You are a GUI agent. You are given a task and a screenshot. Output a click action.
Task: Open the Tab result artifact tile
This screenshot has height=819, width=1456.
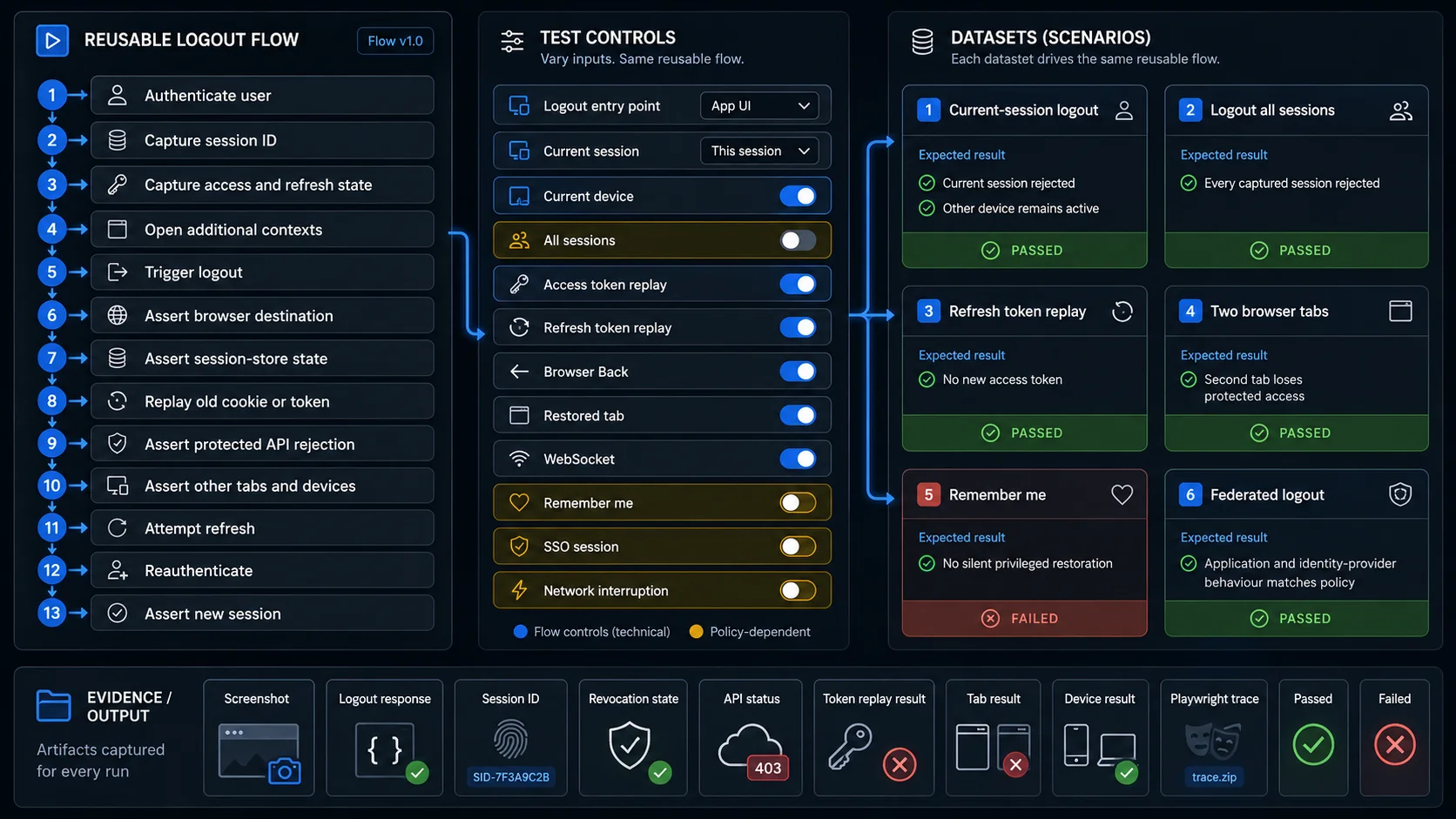point(994,738)
